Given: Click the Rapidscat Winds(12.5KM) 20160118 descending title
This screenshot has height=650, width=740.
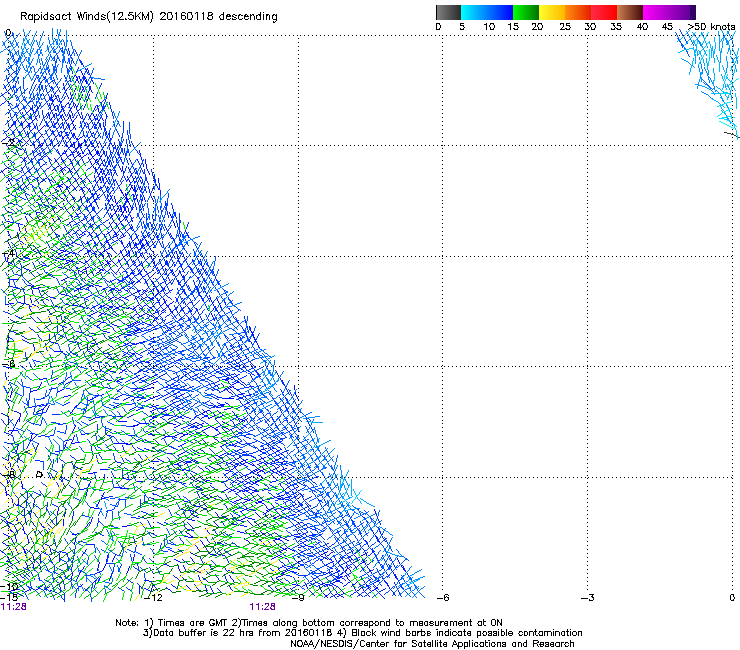Looking at the screenshot, I should [x=149, y=17].
